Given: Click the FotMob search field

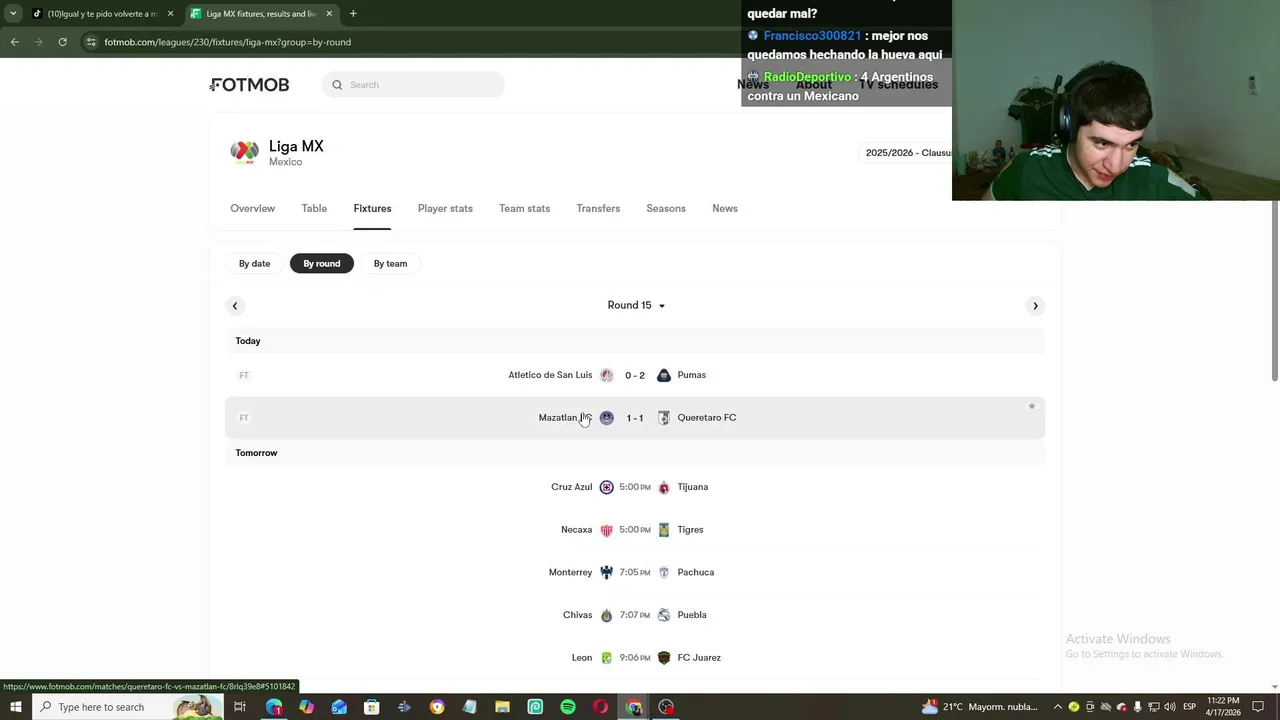Looking at the screenshot, I should point(413,85).
